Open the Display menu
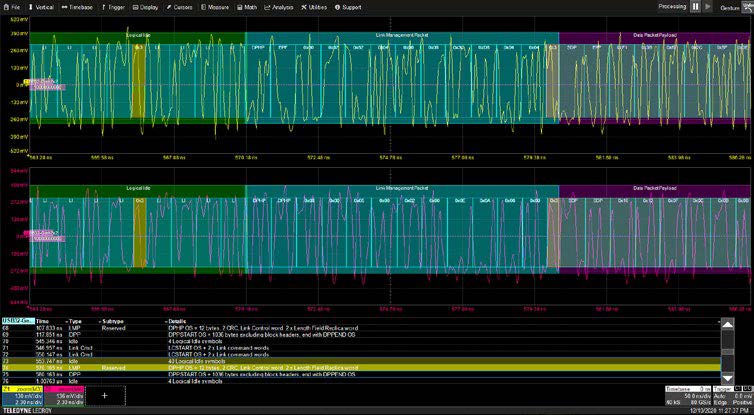This screenshot has height=415, width=754. 146,6
